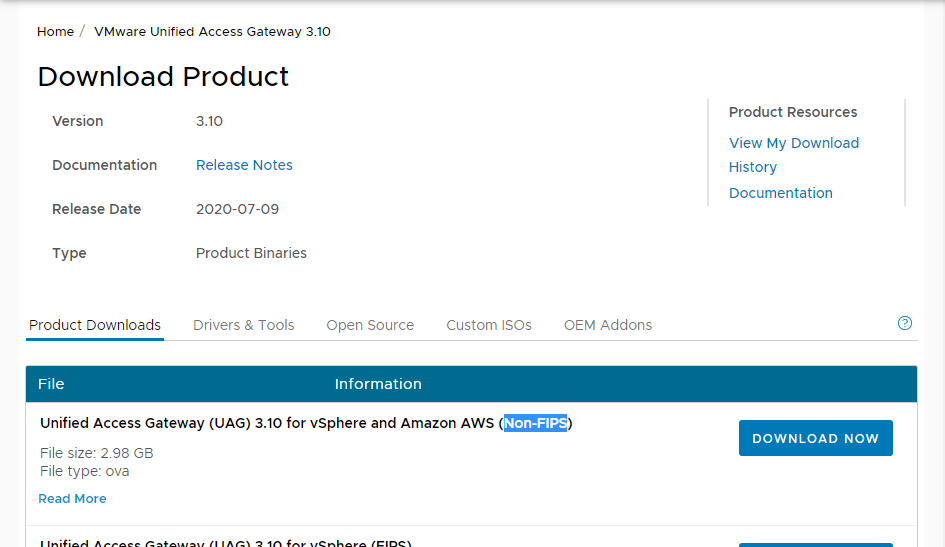The image size is (945, 547).
Task: Open the Release Notes link
Action: point(244,165)
